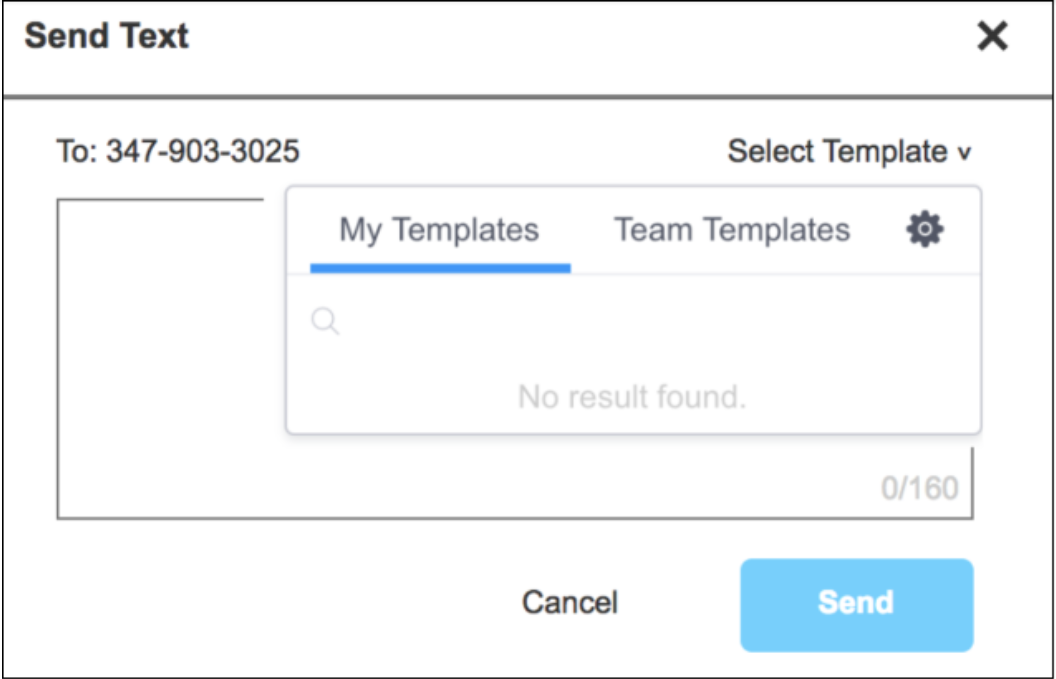The image size is (1056, 679).
Task: Click the blue underline beneath My Templates
Action: tap(440, 268)
